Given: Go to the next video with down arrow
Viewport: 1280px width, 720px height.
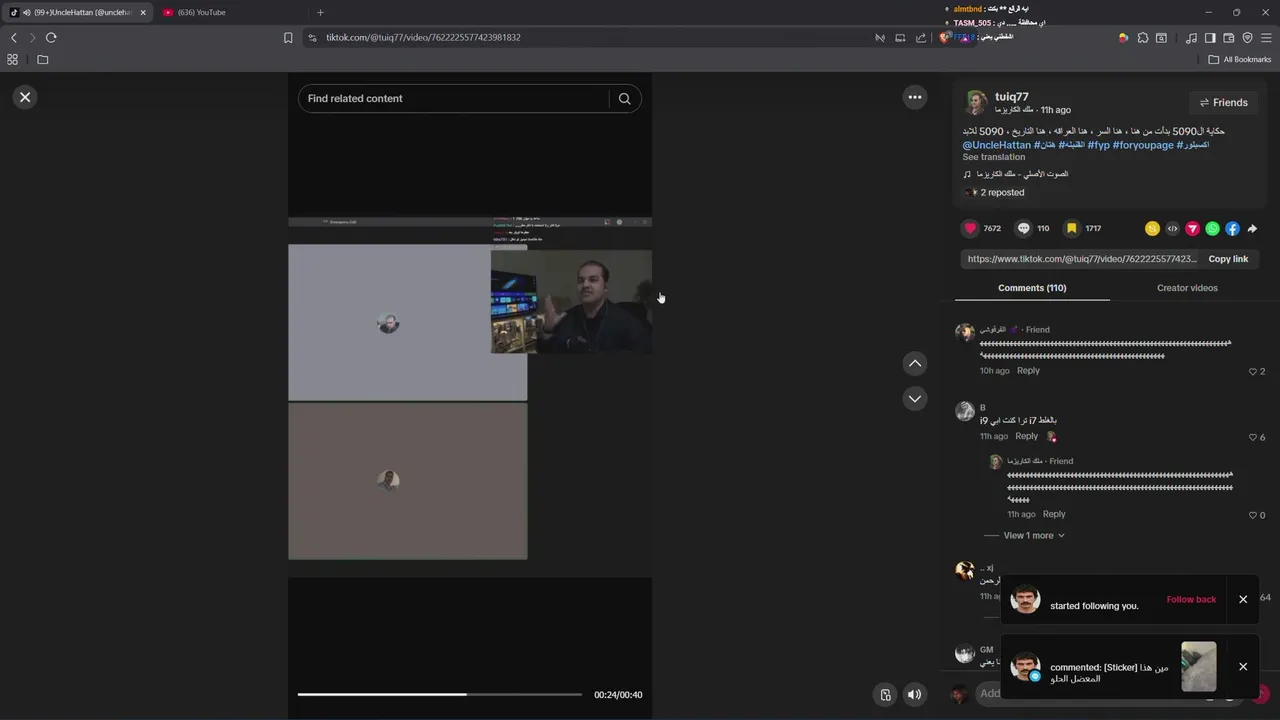Looking at the screenshot, I should click(915, 399).
